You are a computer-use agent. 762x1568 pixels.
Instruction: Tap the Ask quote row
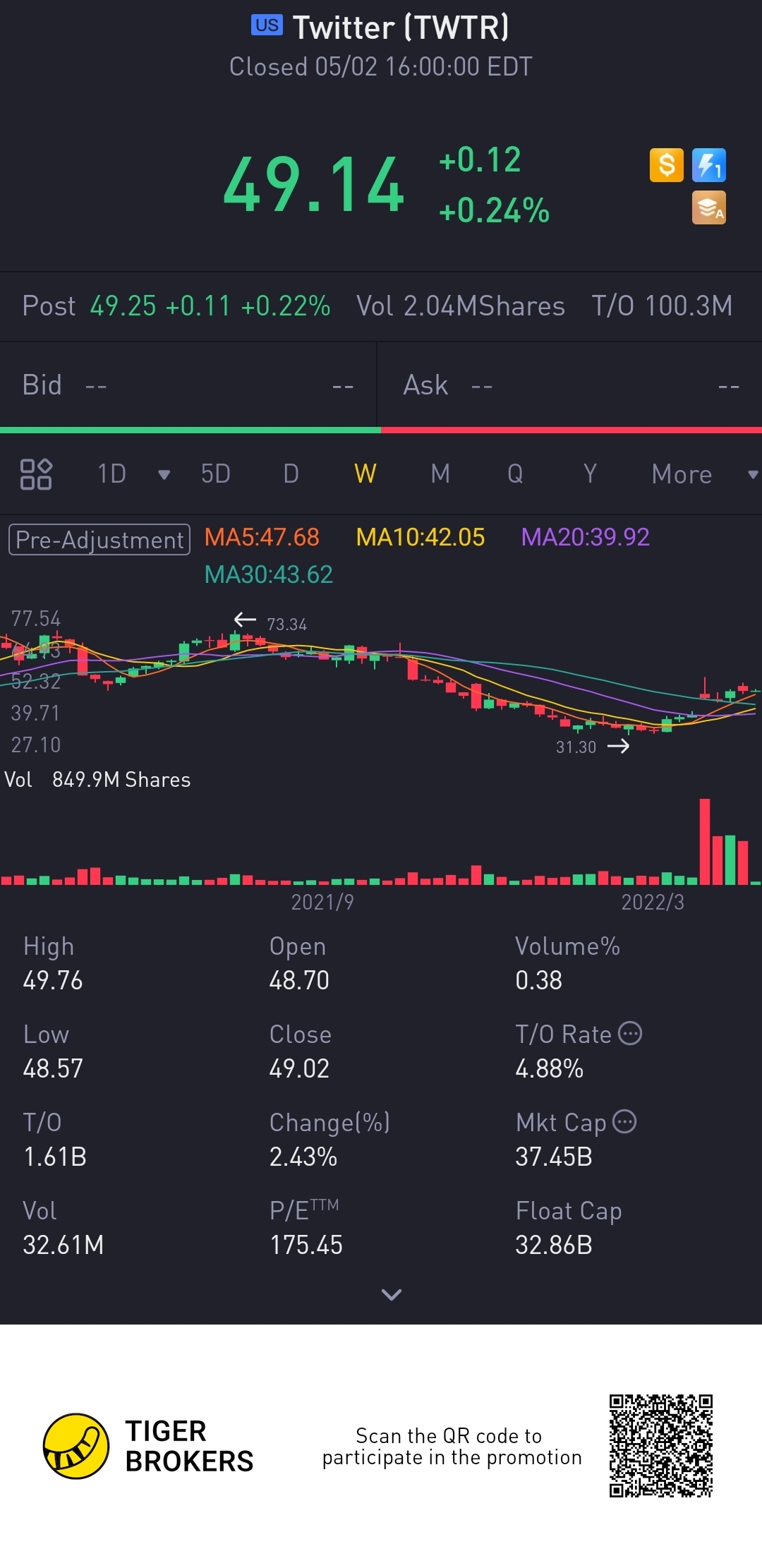[570, 385]
